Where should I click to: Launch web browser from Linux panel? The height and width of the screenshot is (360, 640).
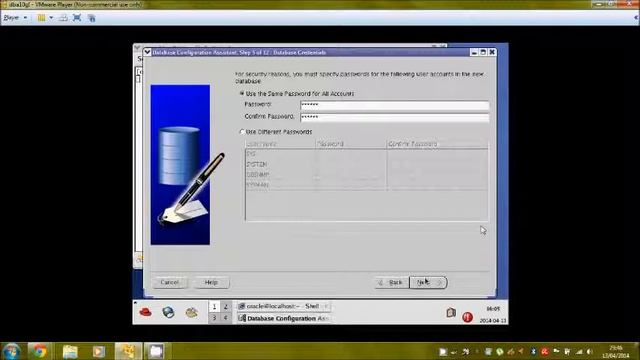coord(168,313)
